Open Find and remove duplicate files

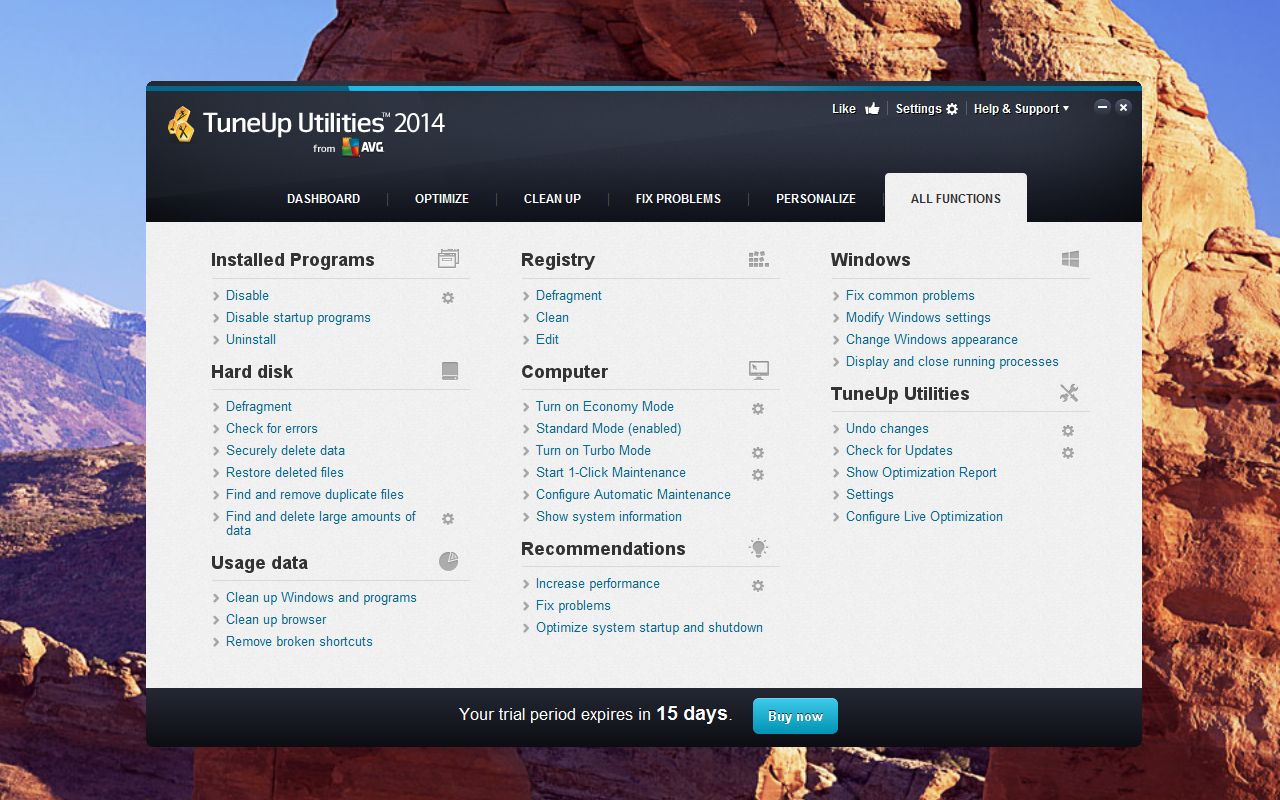(x=315, y=494)
